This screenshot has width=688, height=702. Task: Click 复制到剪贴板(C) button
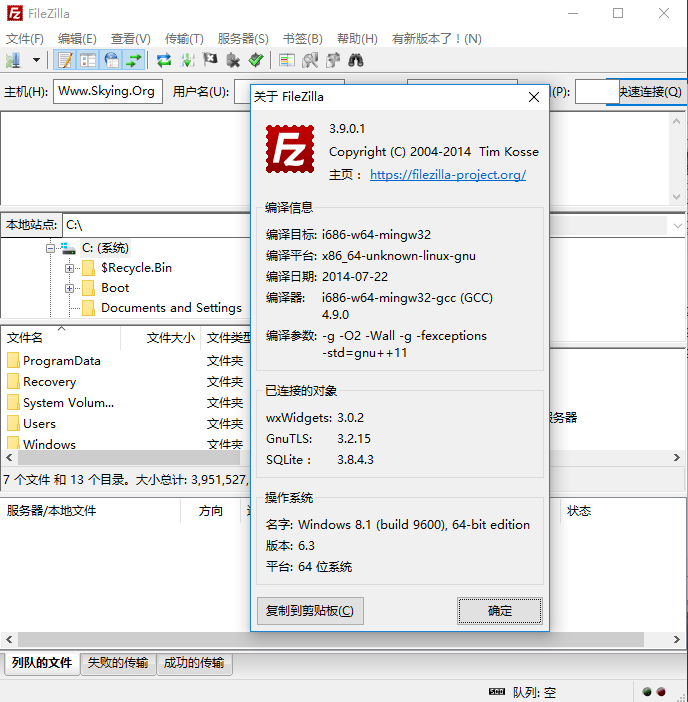310,611
